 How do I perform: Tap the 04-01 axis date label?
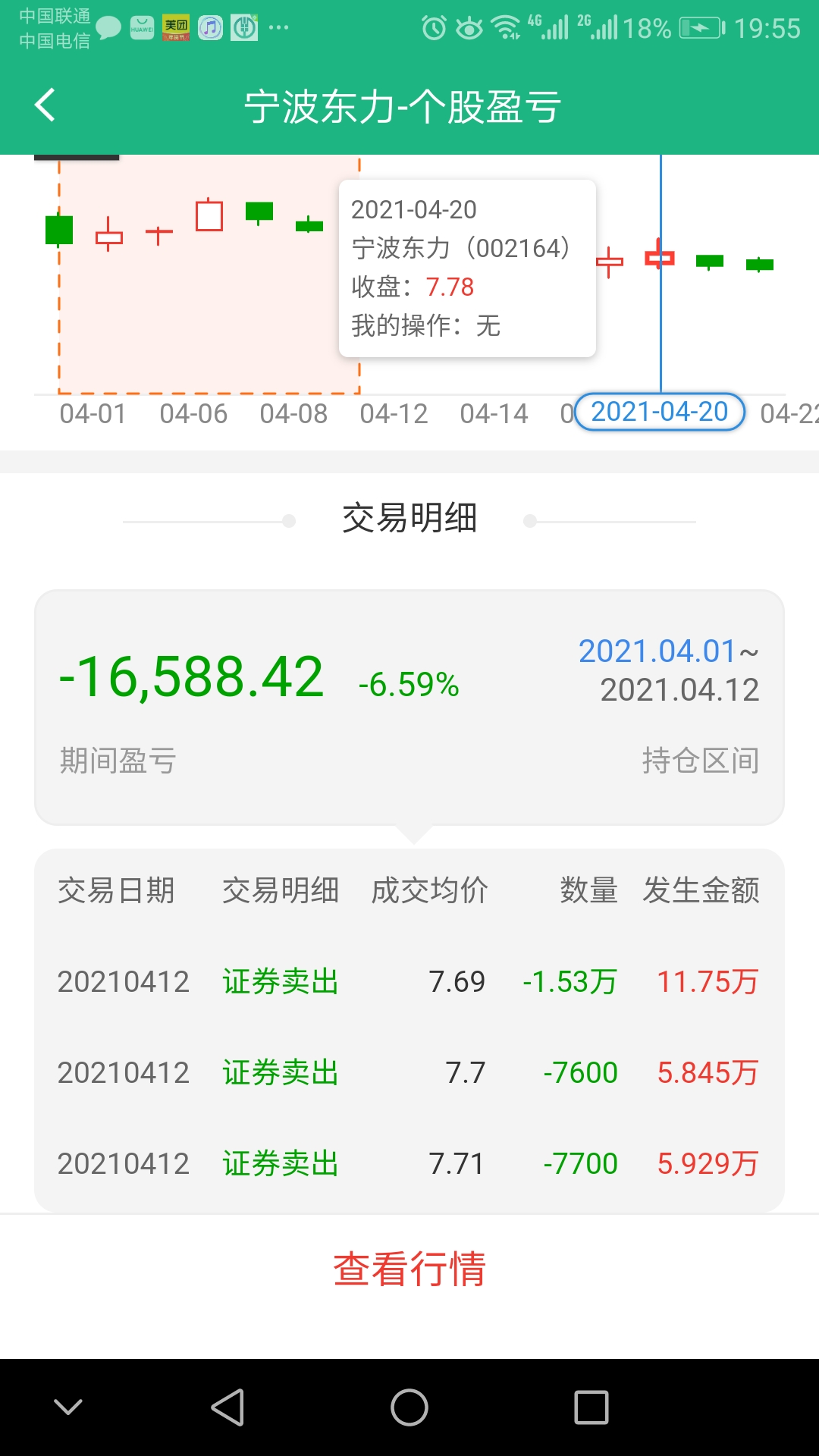coord(93,414)
